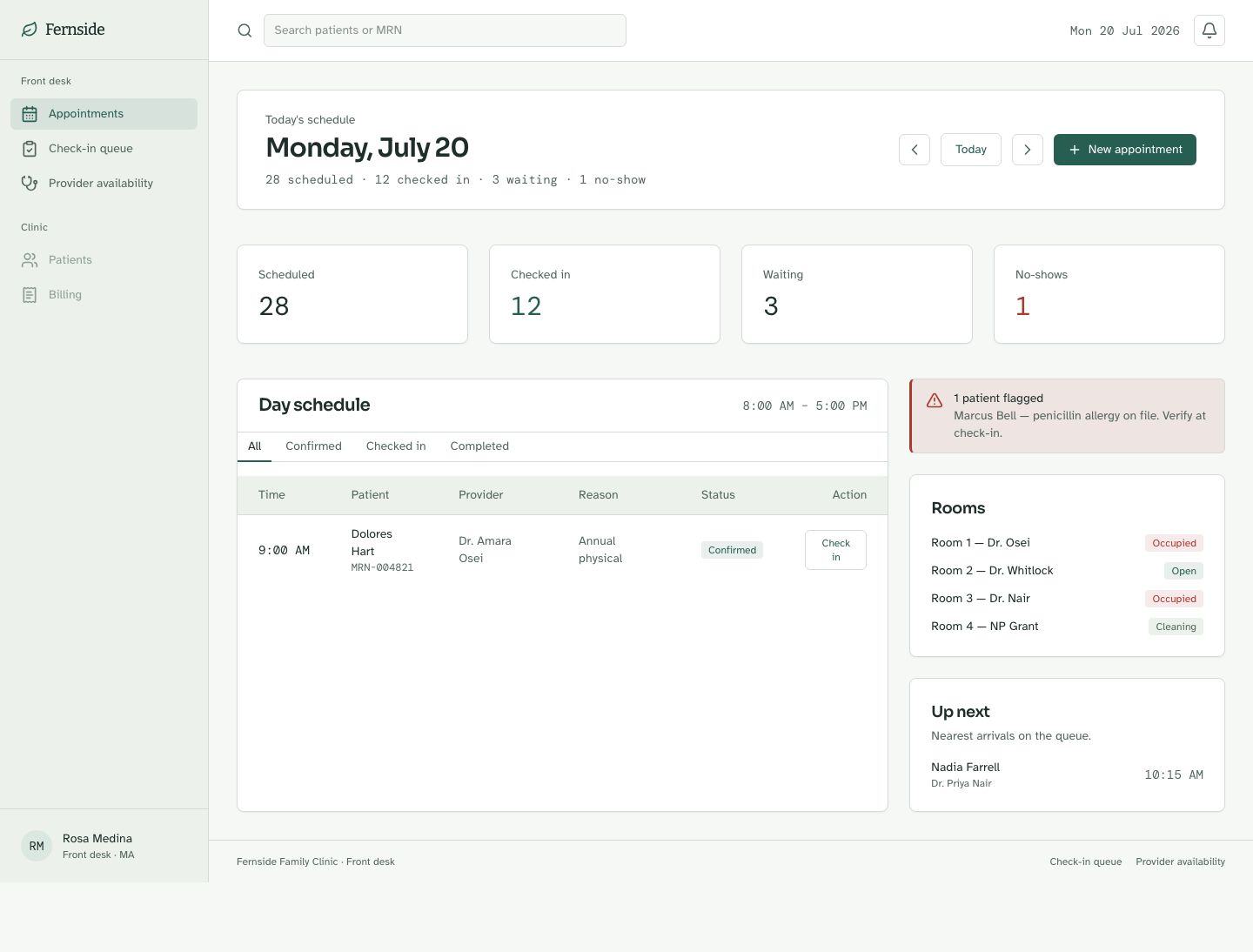The image size is (1253, 952).
Task: Click the Time column header
Action: [271, 495]
